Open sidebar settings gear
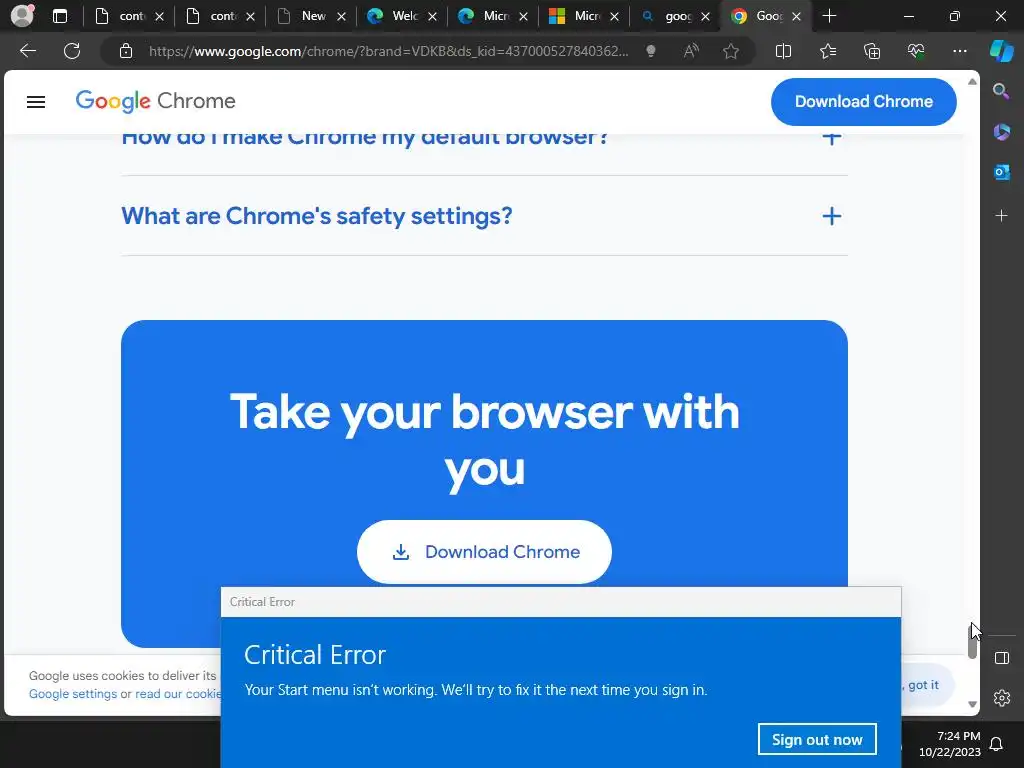 [x=1001, y=698]
